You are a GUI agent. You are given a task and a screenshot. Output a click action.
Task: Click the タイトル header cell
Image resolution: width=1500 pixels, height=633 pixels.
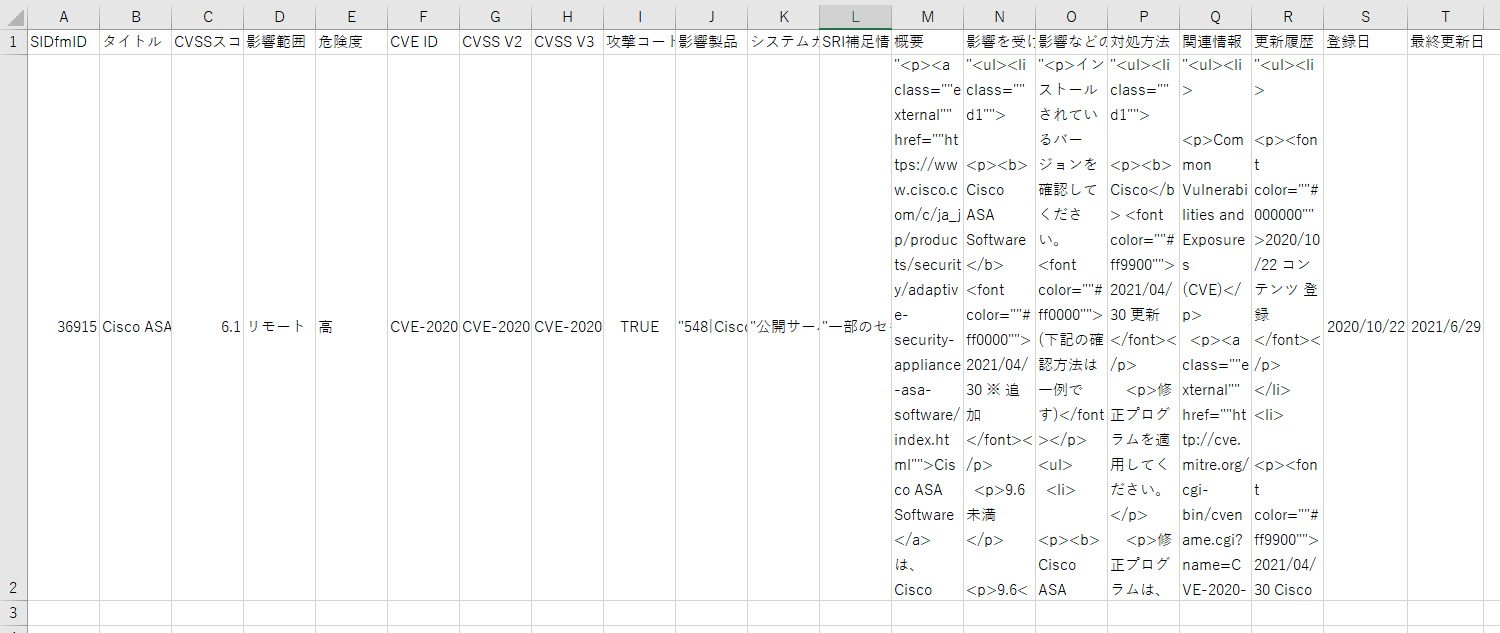(x=136, y=42)
